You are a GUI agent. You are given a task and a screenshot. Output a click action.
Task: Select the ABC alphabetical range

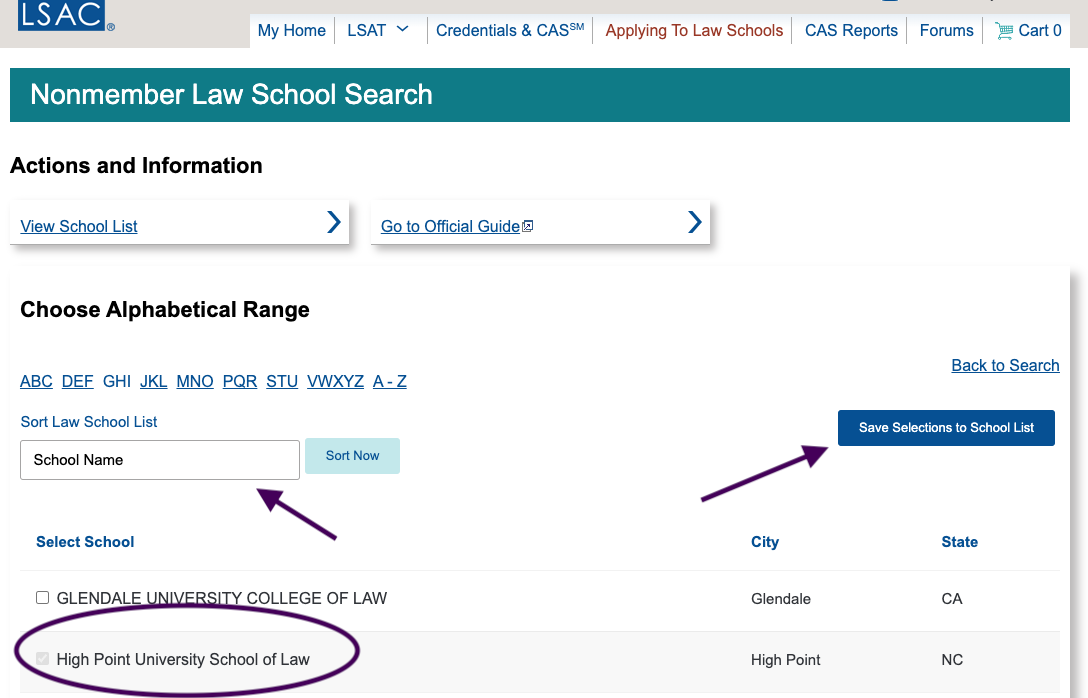tap(36, 381)
